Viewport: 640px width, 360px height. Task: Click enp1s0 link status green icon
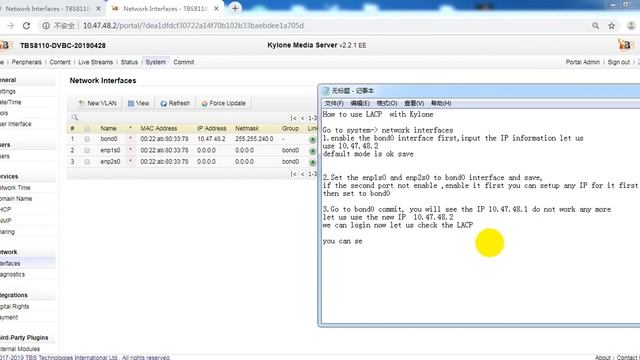pyautogui.click(x=313, y=151)
